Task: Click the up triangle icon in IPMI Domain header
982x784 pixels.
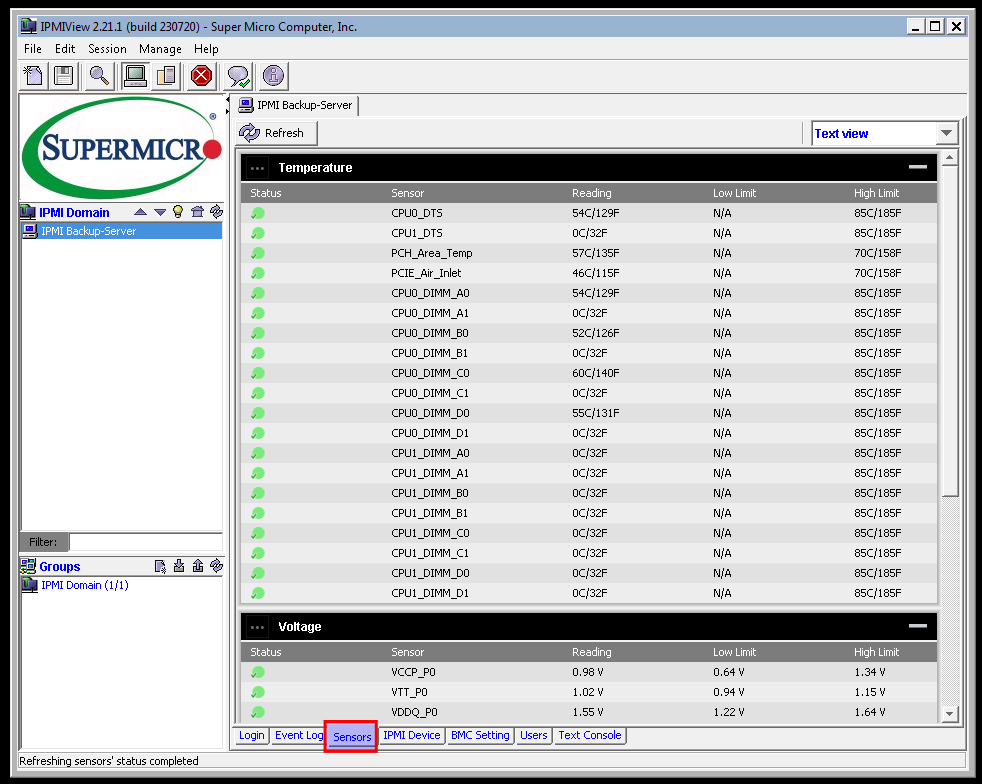Action: click(x=141, y=212)
